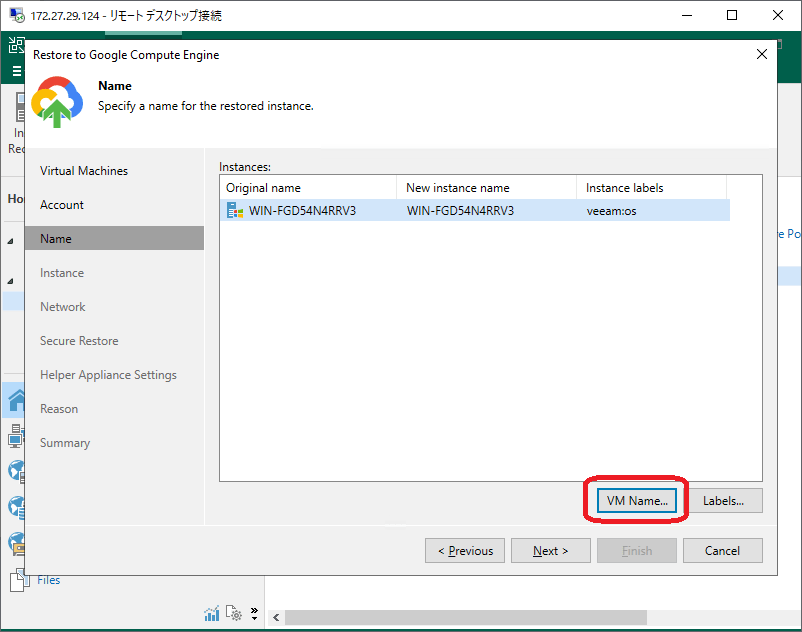Open the Home view icon in the sidebar
Screen dimensions: 802x632
16,400
